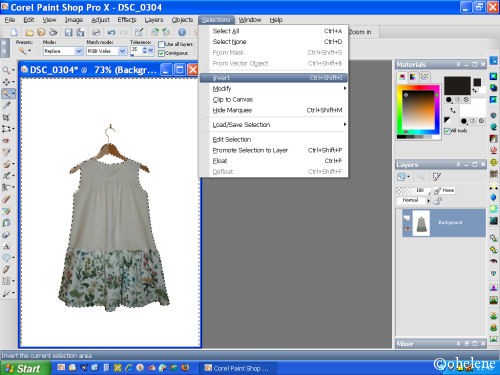Screen dimensions: 500x375
Task: Check Use all layers option
Action: (x=162, y=44)
